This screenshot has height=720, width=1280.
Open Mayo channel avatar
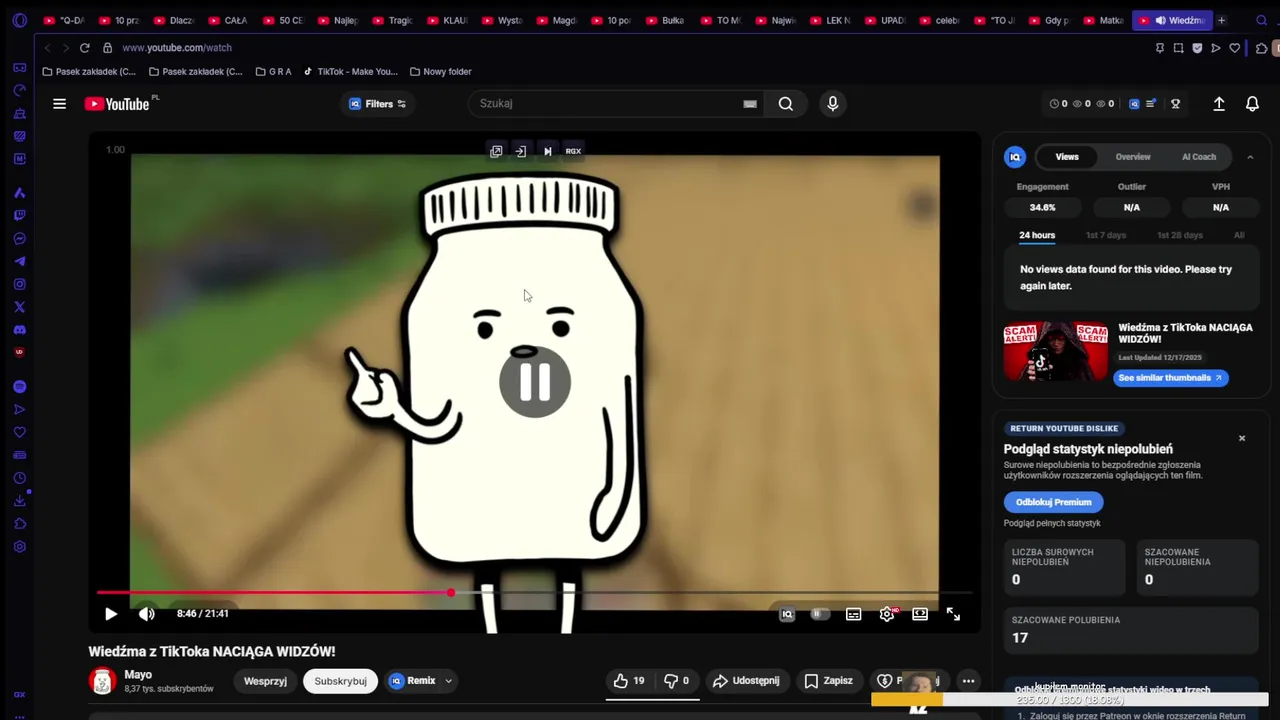pos(103,681)
